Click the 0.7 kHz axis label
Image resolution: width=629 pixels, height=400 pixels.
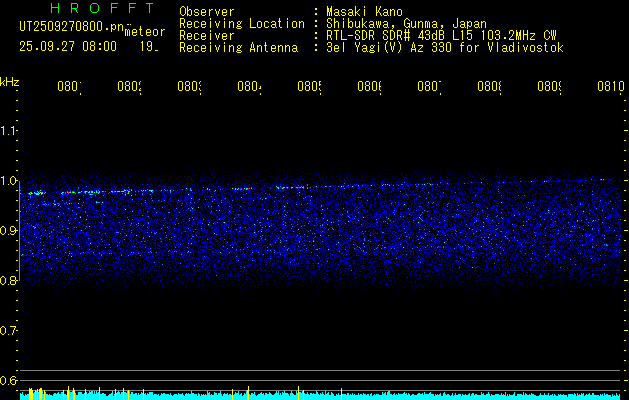click(x=9, y=331)
